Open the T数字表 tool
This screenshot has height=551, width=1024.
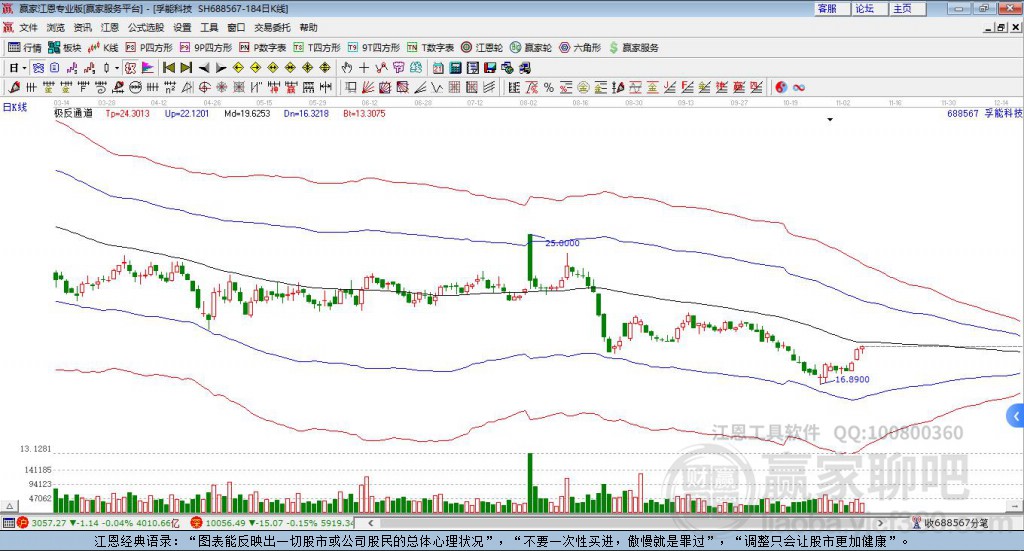(x=430, y=48)
